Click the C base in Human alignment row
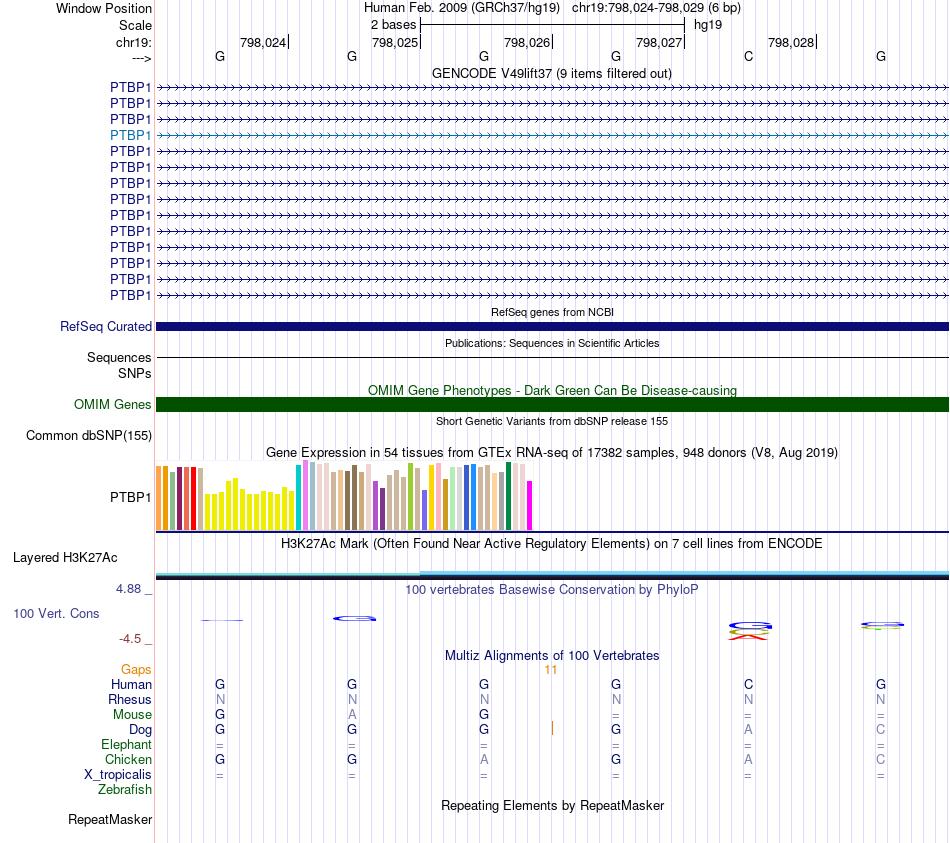Image resolution: width=950 pixels, height=843 pixels. pyautogui.click(x=748, y=684)
